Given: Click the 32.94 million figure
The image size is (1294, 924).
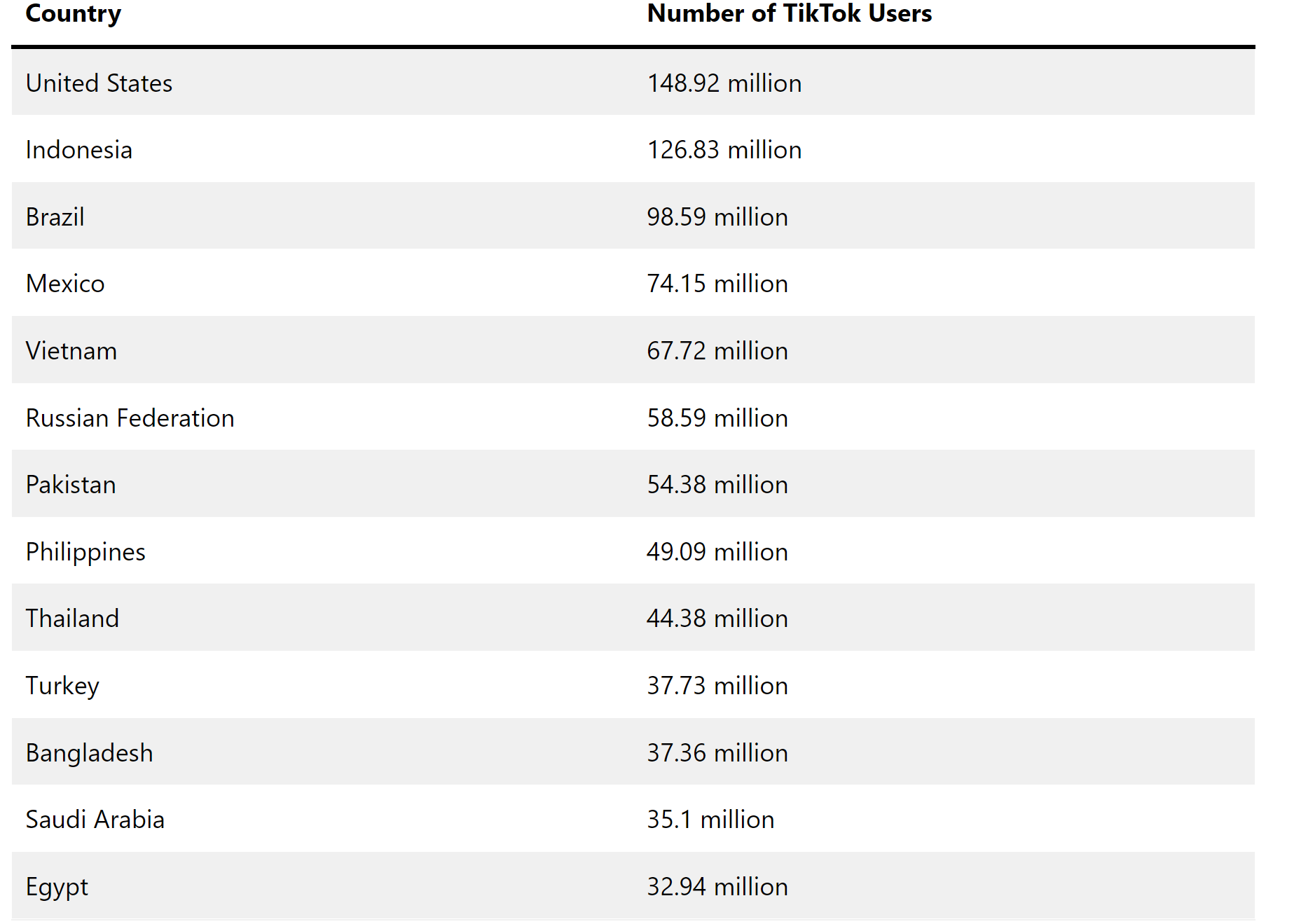Looking at the screenshot, I should point(717,887).
